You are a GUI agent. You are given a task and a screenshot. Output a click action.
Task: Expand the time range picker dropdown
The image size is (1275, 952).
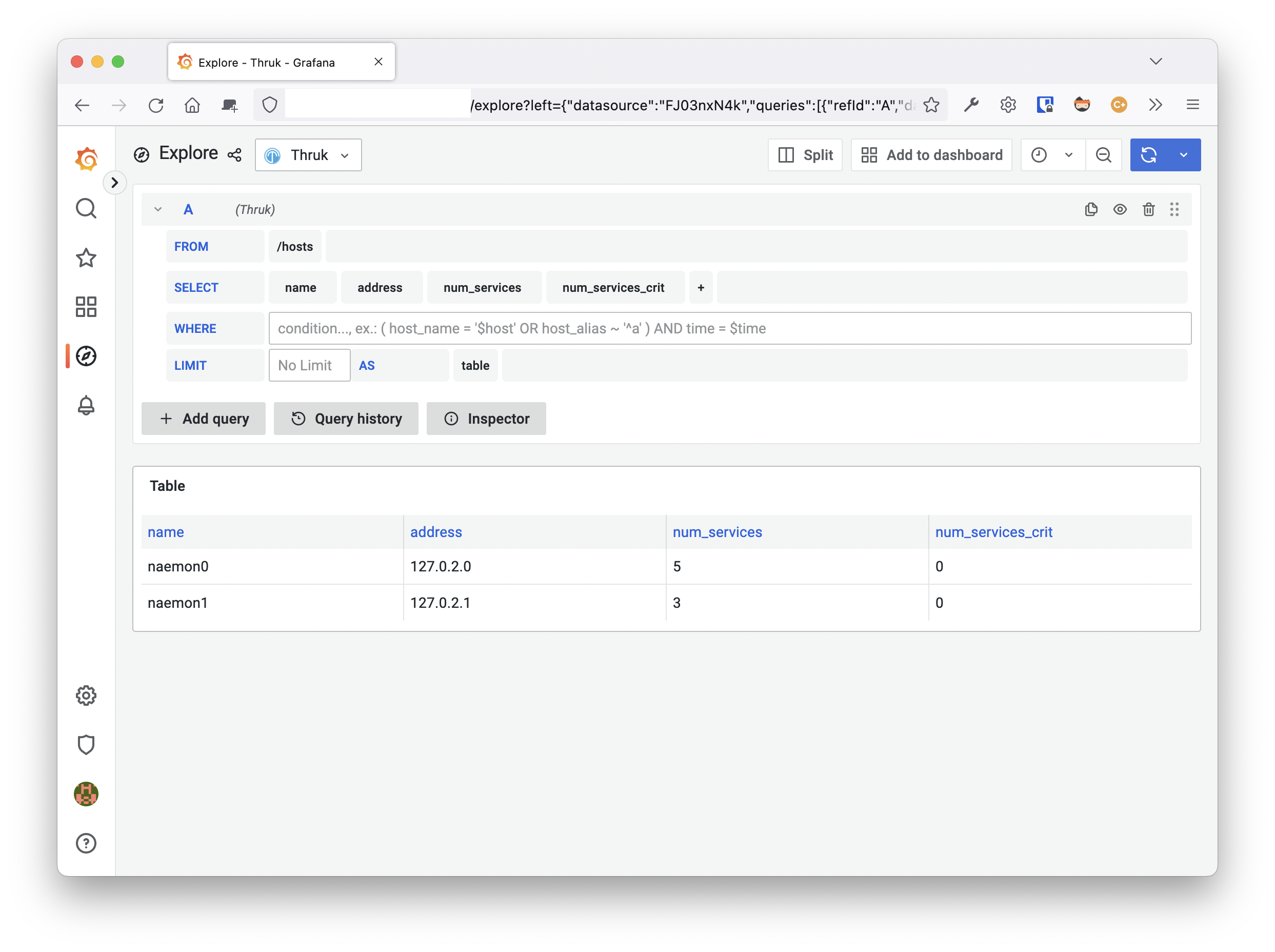[x=1069, y=154]
